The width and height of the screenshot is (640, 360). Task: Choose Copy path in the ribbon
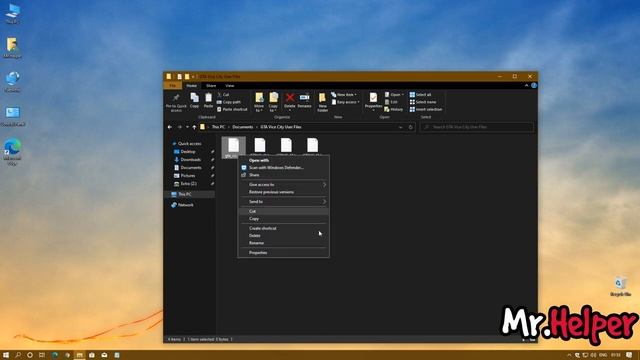click(229, 102)
